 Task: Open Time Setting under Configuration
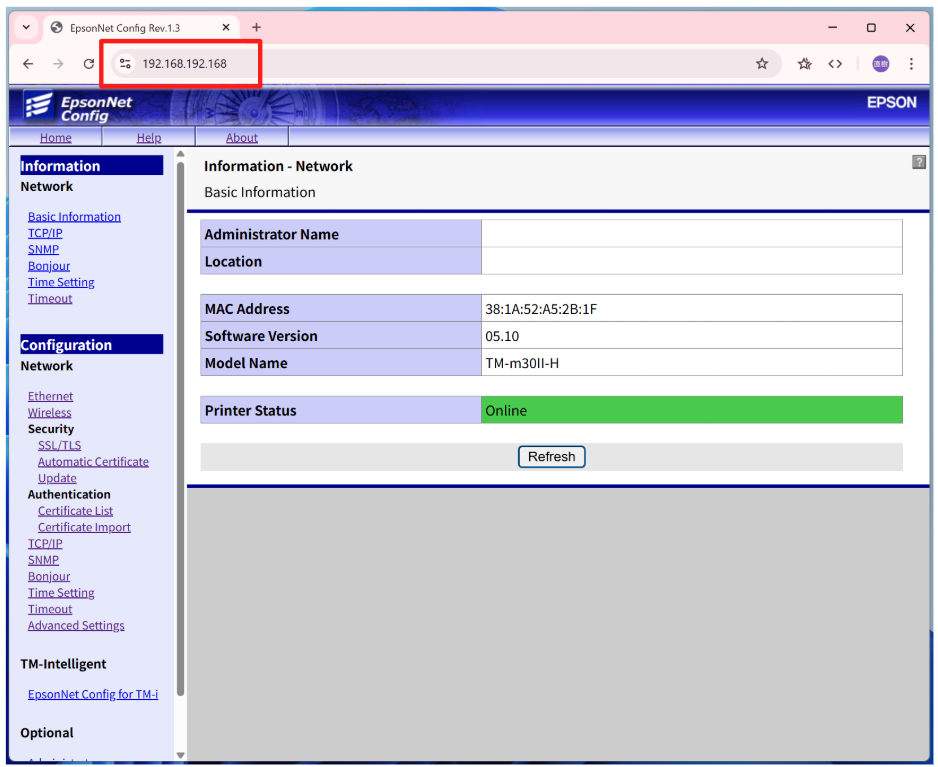click(x=61, y=593)
